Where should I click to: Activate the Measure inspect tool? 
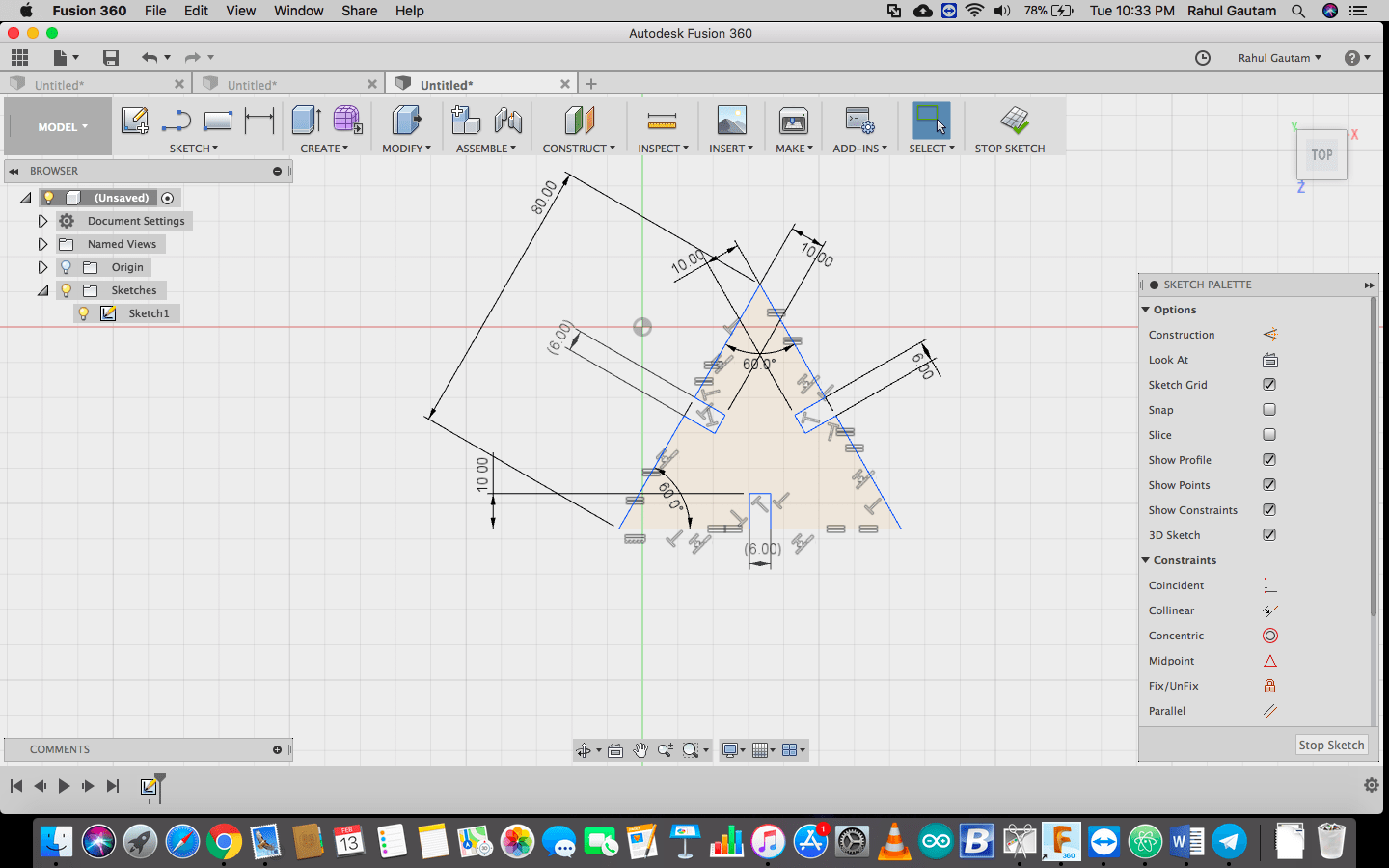[662, 121]
